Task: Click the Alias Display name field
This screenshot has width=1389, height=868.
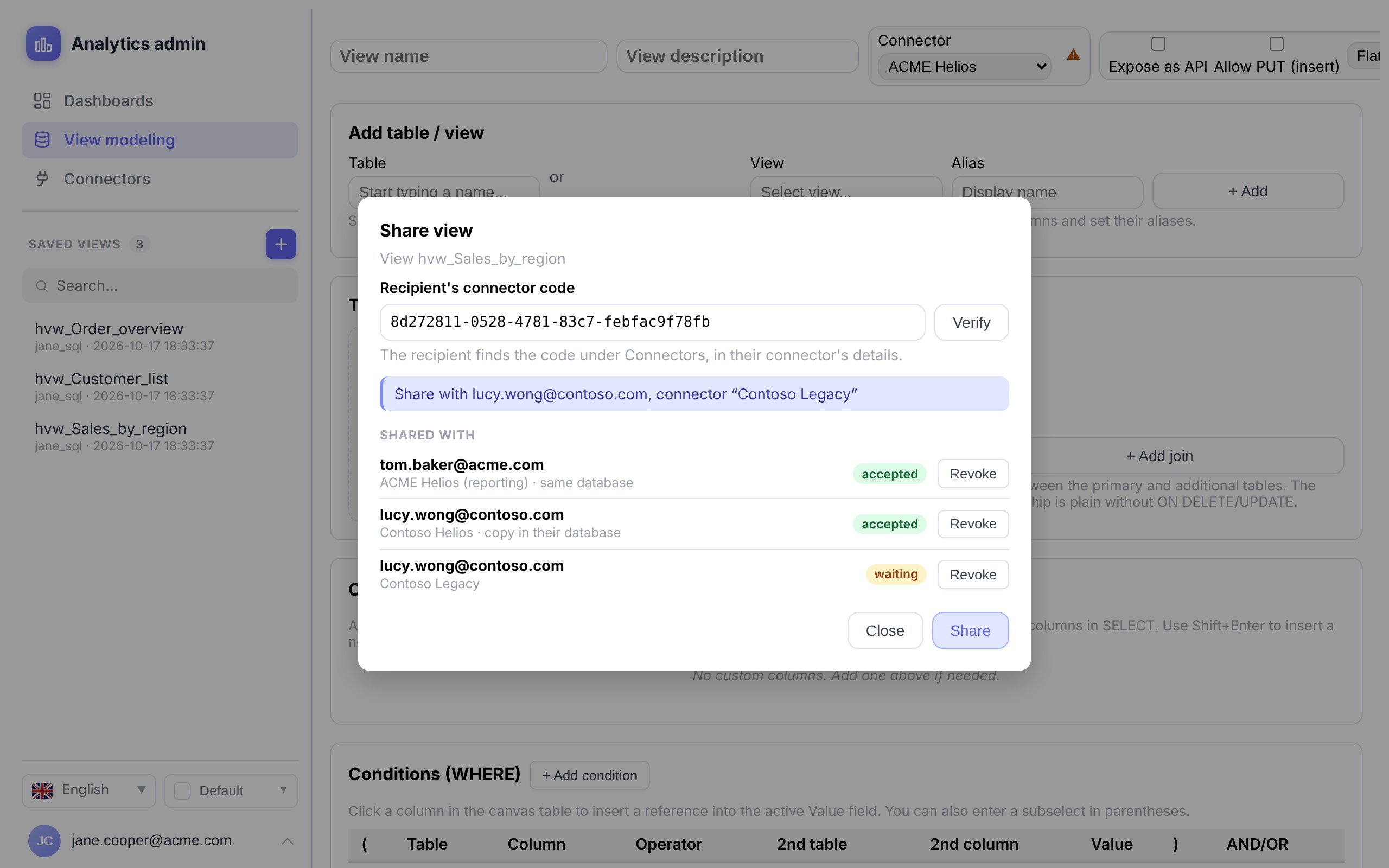Action: click(1047, 192)
